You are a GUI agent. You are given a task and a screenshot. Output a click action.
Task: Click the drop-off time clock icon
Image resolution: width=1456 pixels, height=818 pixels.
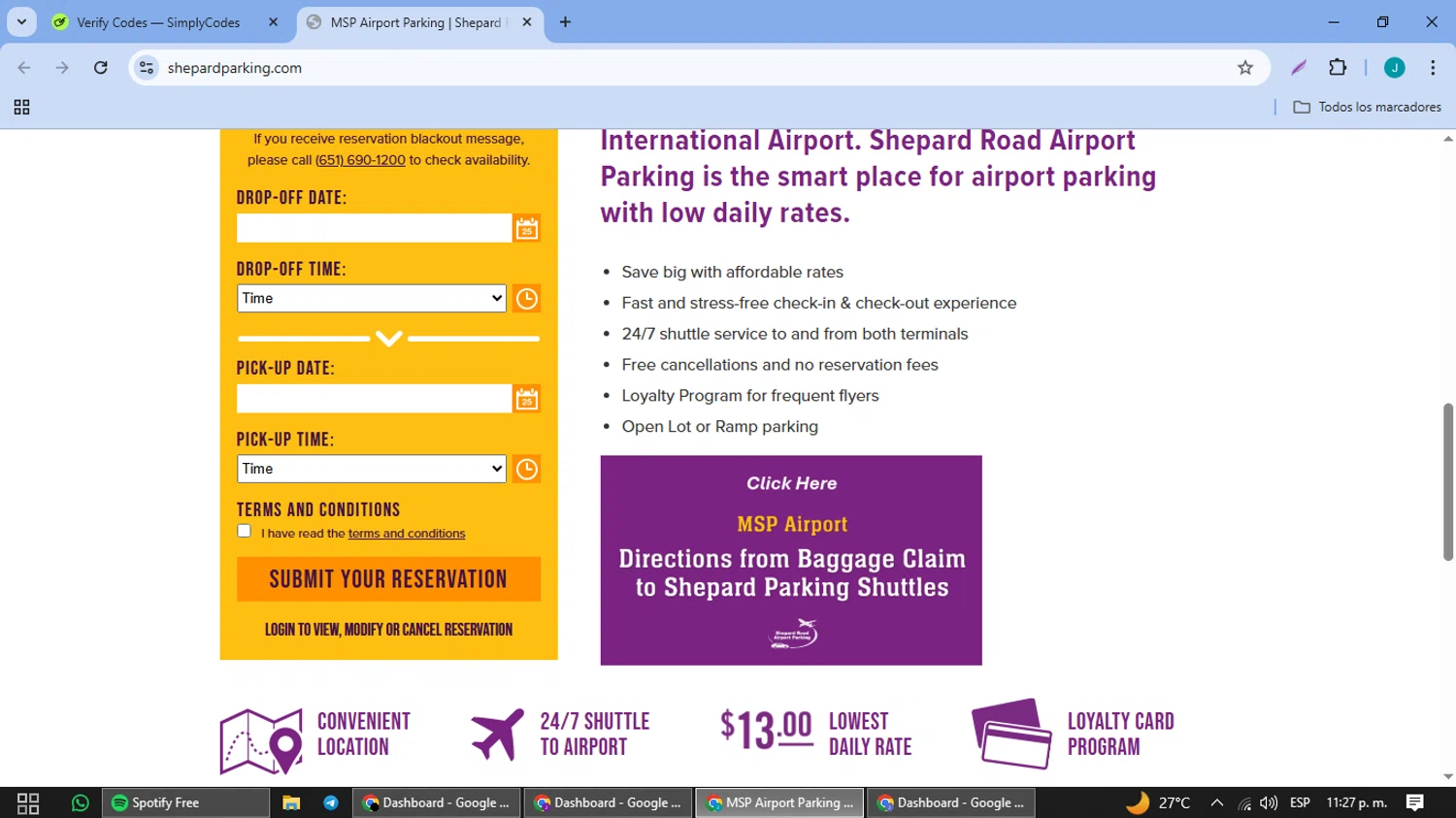coord(526,299)
